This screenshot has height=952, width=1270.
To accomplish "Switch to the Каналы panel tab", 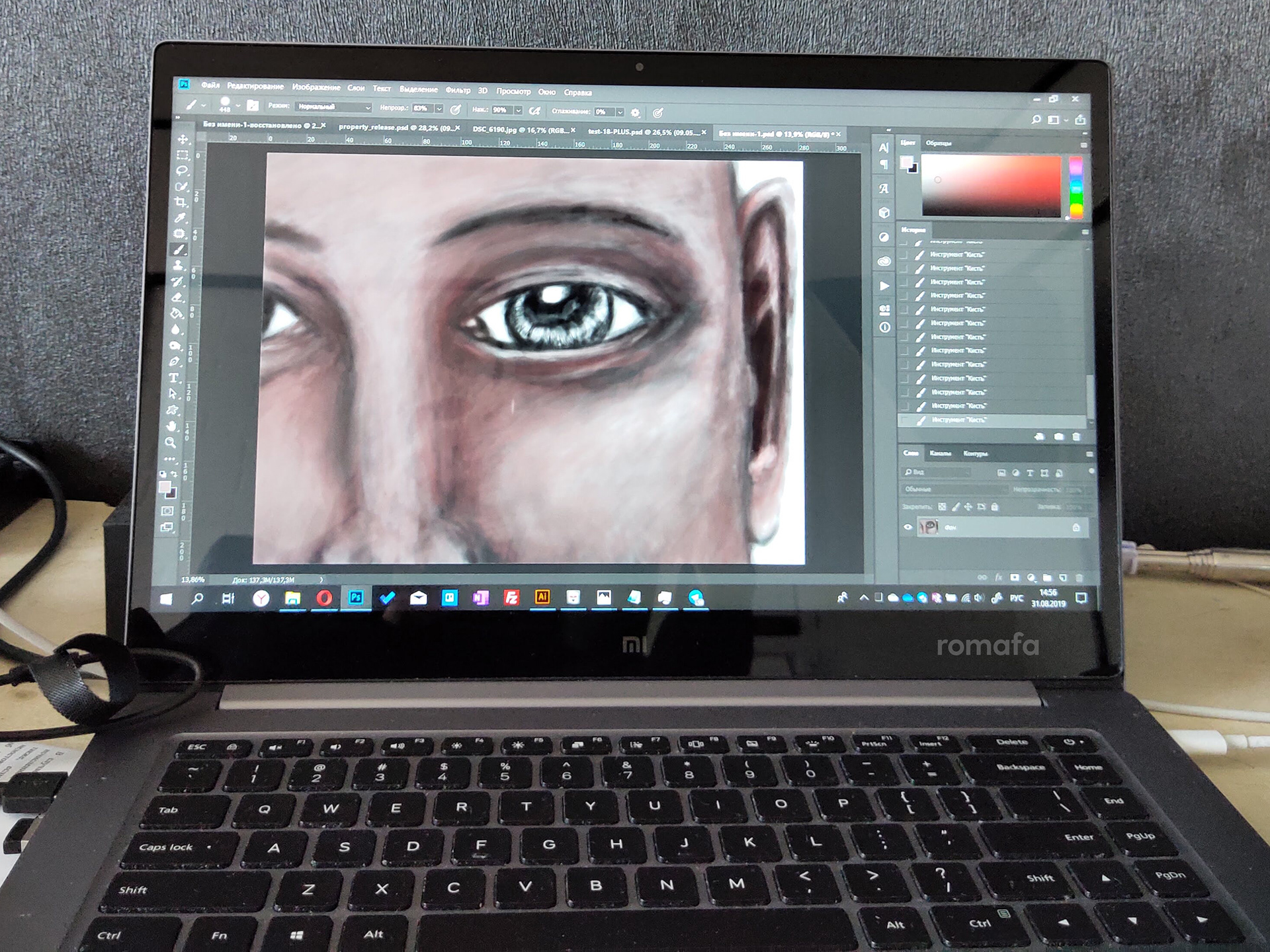I will coord(940,454).
